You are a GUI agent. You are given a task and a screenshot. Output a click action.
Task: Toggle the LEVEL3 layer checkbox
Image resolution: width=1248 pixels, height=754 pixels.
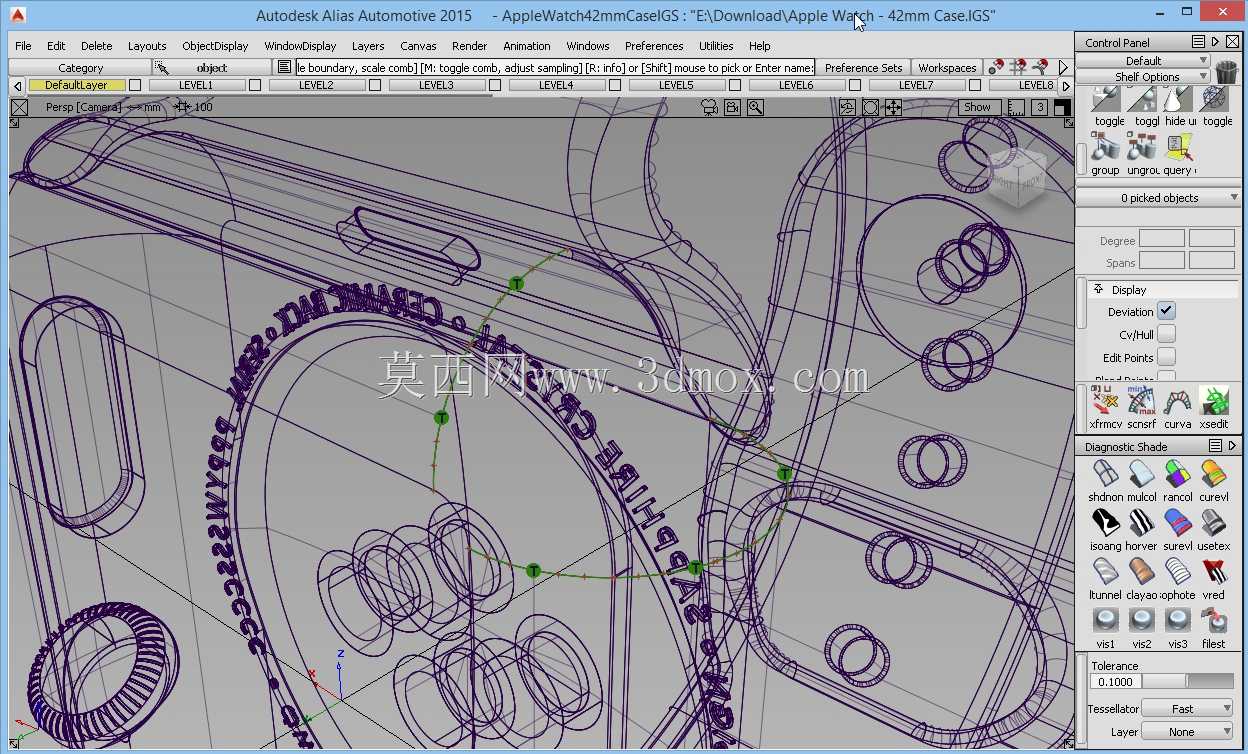[495, 86]
